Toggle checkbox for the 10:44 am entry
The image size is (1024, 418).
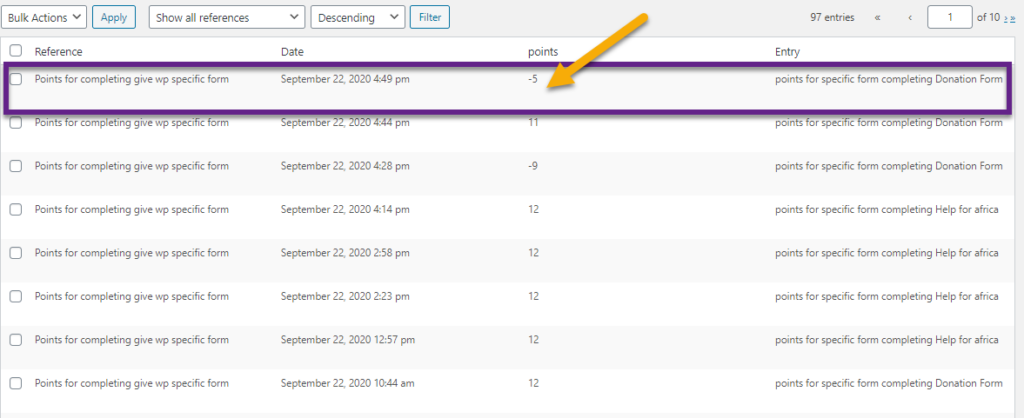16,383
